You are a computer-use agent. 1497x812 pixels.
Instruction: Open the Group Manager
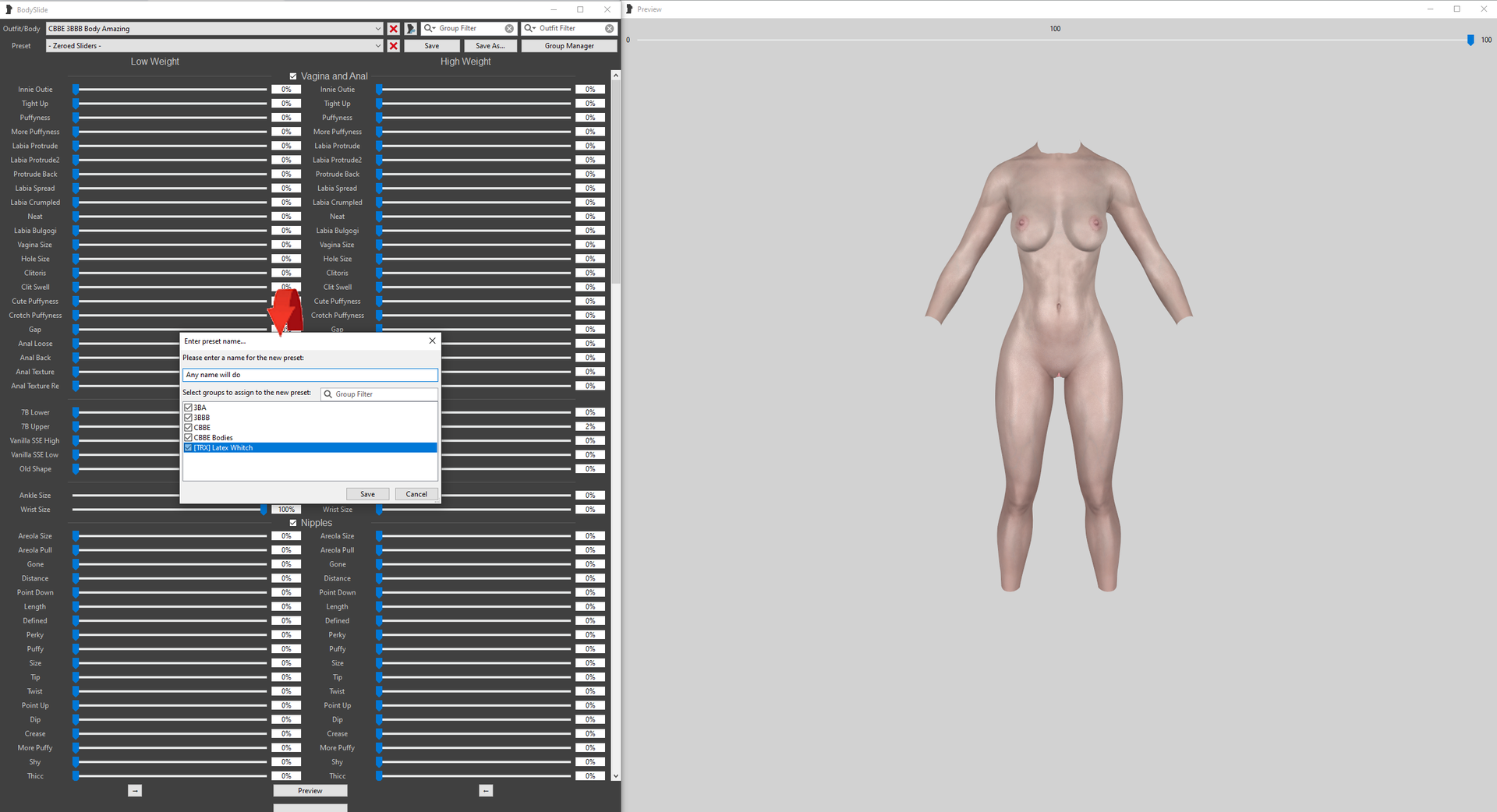point(569,46)
